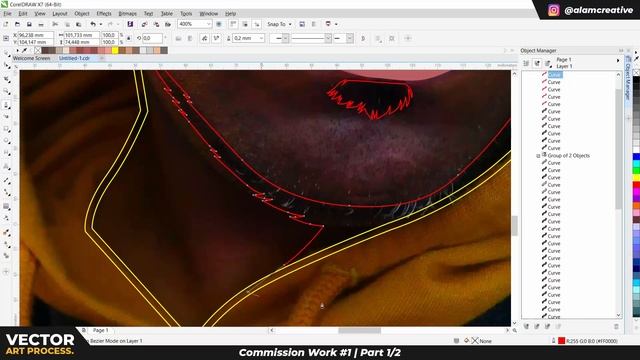The width and height of the screenshot is (640, 360).
Task: Toggle Edit Across Layers button
Action: (537, 63)
